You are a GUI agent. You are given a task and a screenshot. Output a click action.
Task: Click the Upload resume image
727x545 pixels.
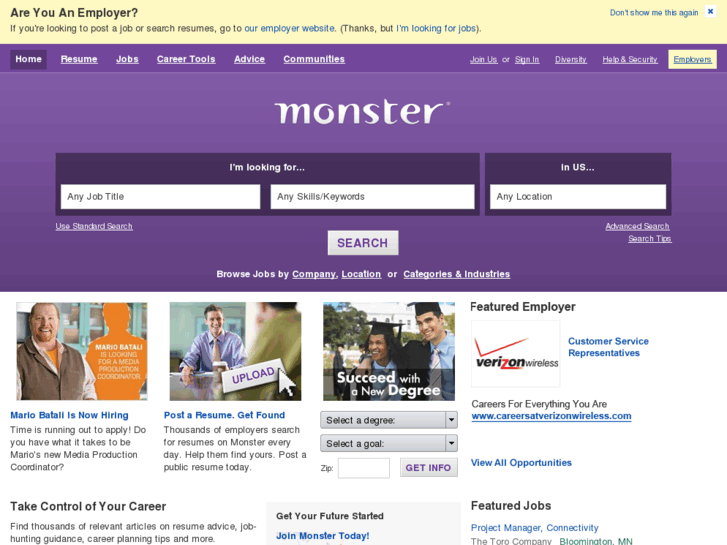pyautogui.click(x=235, y=351)
